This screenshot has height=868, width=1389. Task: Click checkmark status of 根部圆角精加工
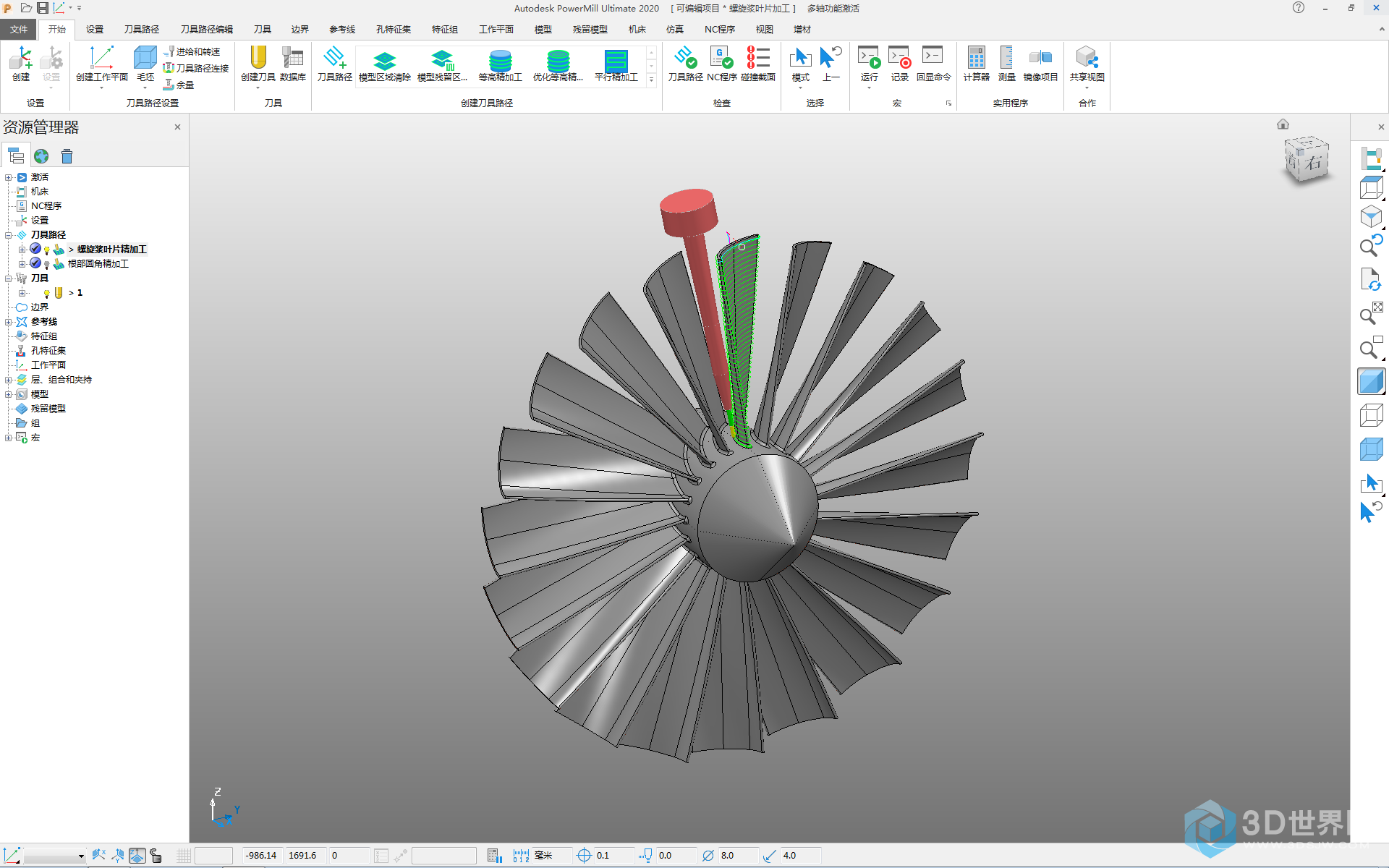coord(35,263)
